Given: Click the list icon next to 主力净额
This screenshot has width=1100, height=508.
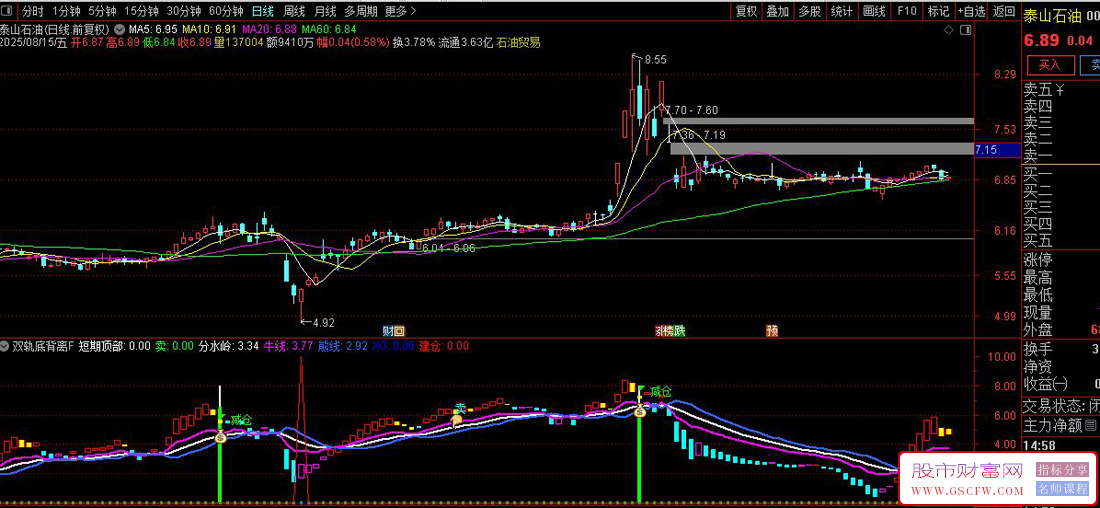Looking at the screenshot, I should 1091,424.
